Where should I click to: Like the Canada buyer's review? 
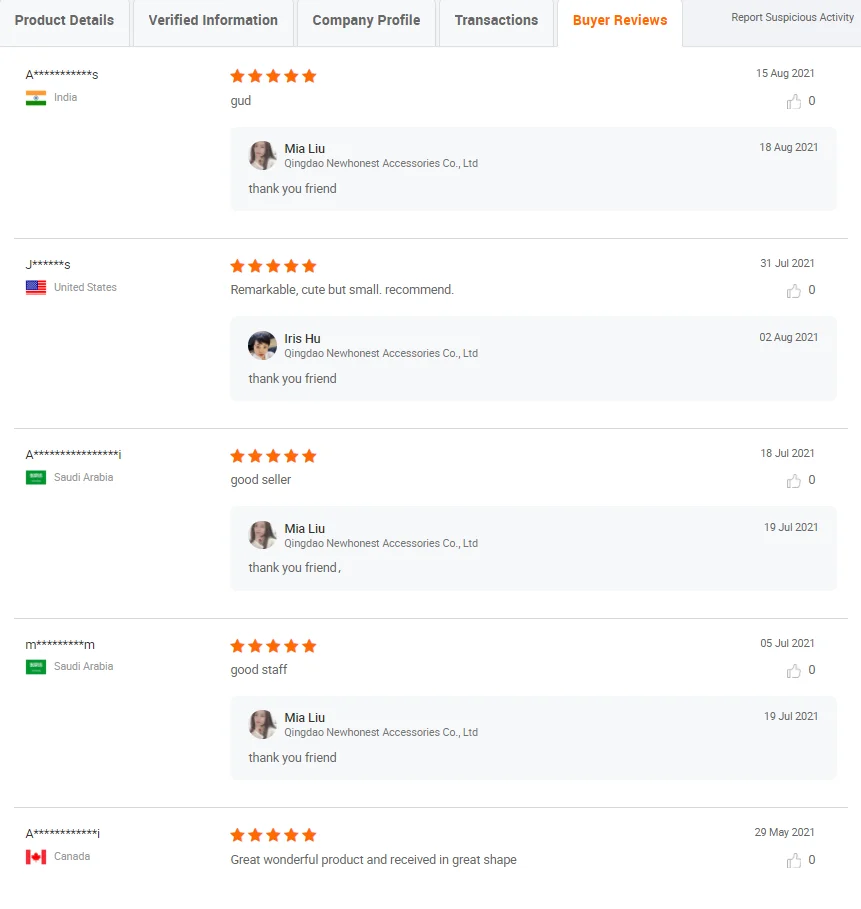coord(794,861)
